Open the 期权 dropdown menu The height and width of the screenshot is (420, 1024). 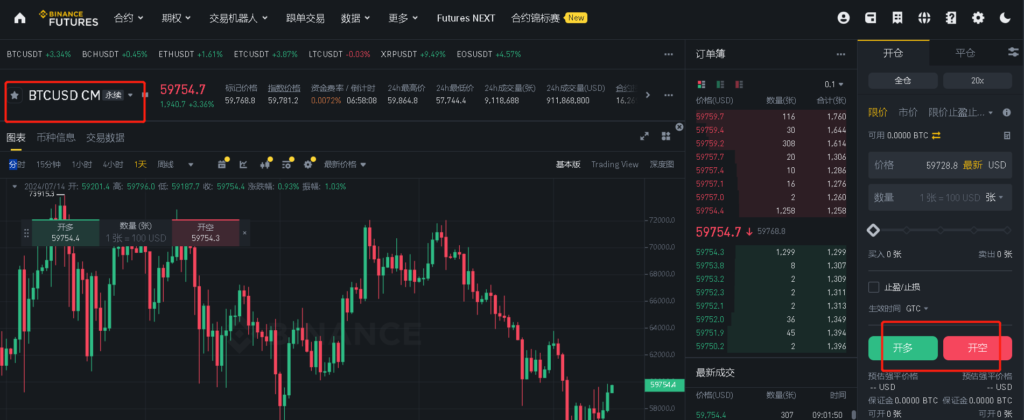point(176,18)
